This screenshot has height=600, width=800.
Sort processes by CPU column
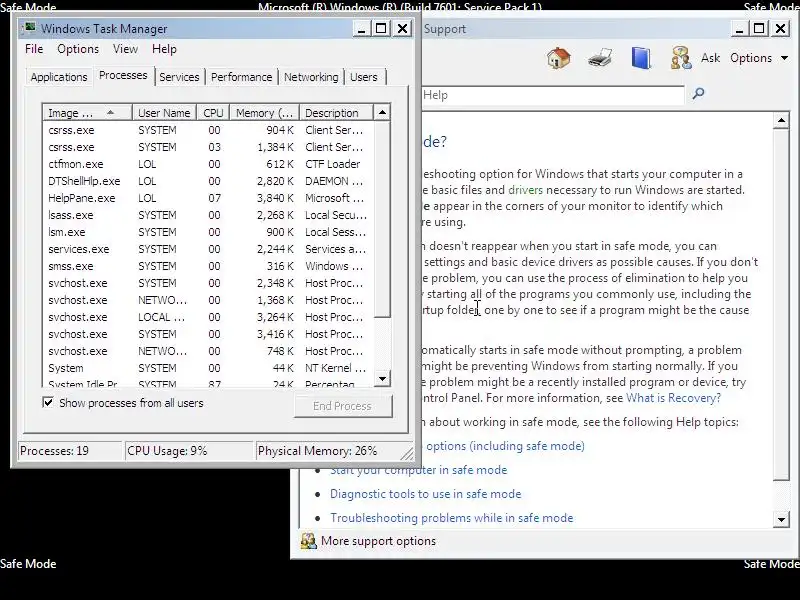[x=213, y=113]
